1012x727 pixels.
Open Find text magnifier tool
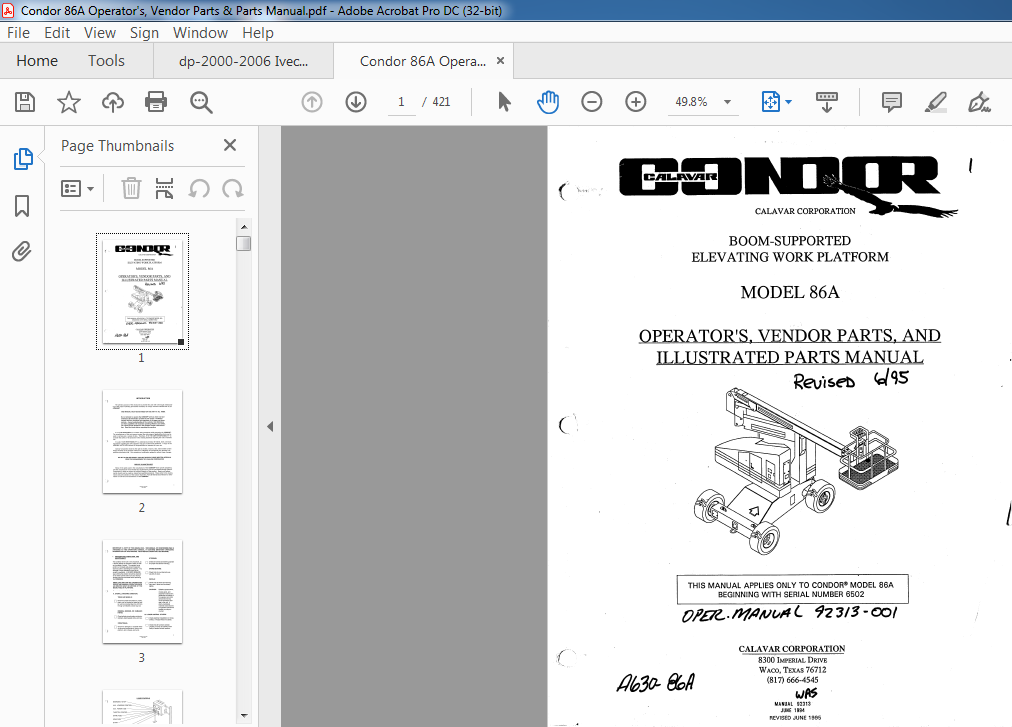201,102
